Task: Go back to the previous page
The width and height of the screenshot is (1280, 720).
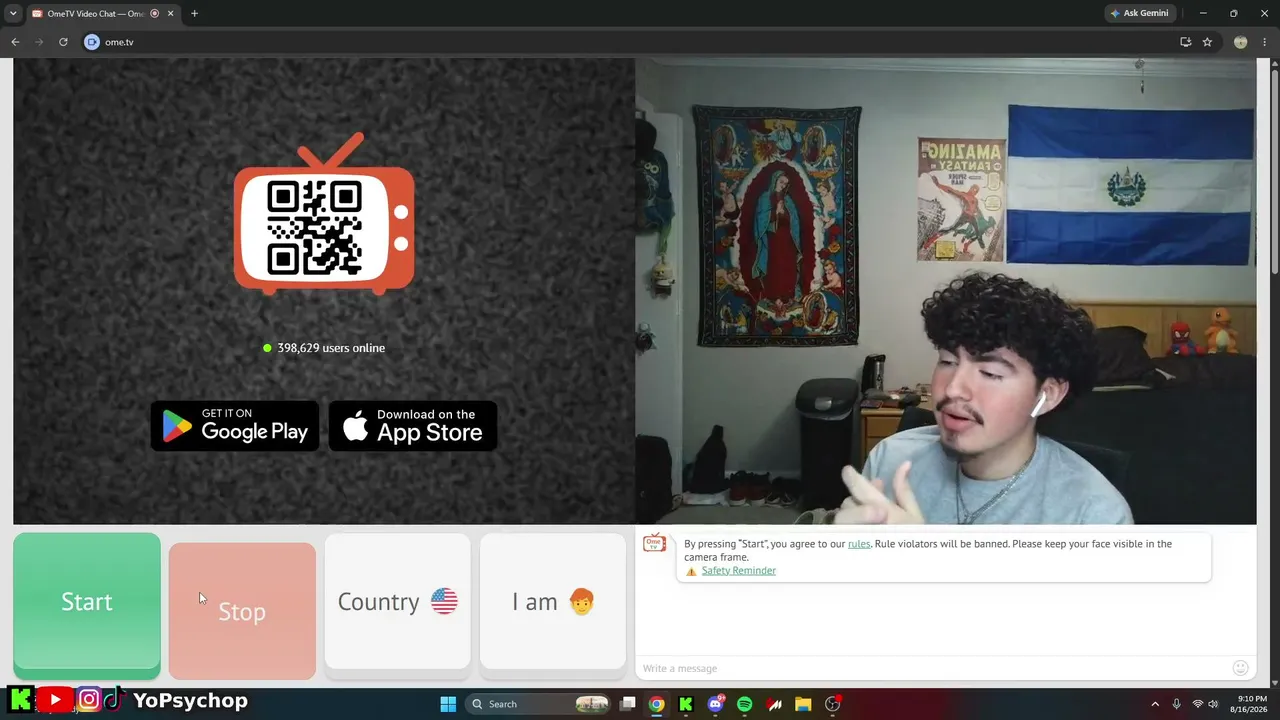Action: (x=15, y=42)
